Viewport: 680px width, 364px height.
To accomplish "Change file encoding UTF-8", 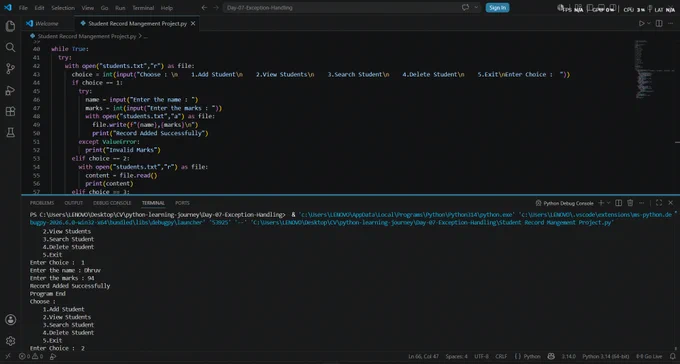I will pyautogui.click(x=481, y=357).
